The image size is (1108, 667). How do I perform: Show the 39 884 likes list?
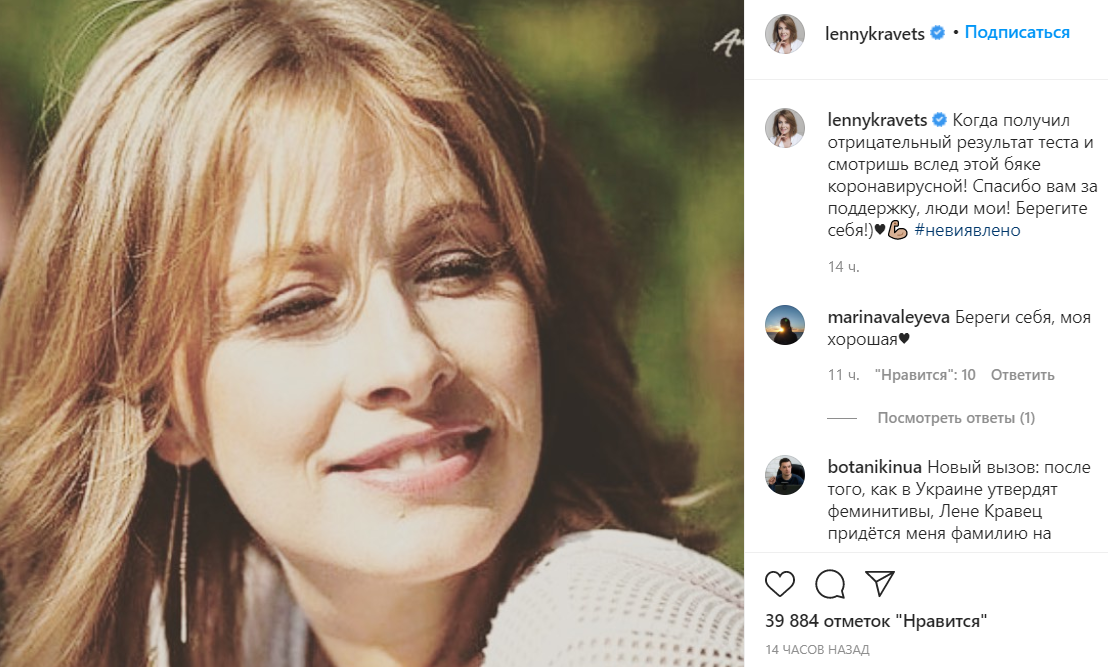[x=876, y=621]
